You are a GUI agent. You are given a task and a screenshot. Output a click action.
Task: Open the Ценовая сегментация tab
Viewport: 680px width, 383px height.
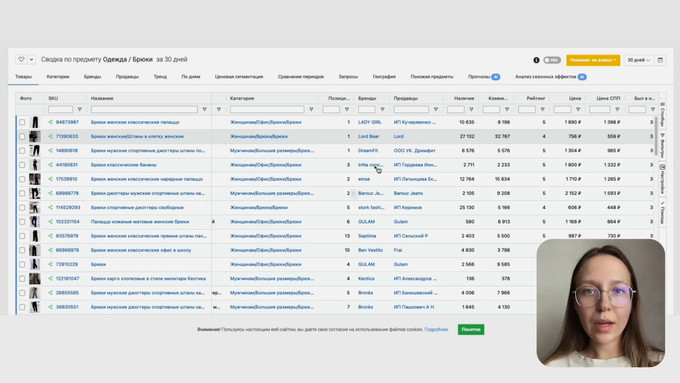tap(239, 77)
